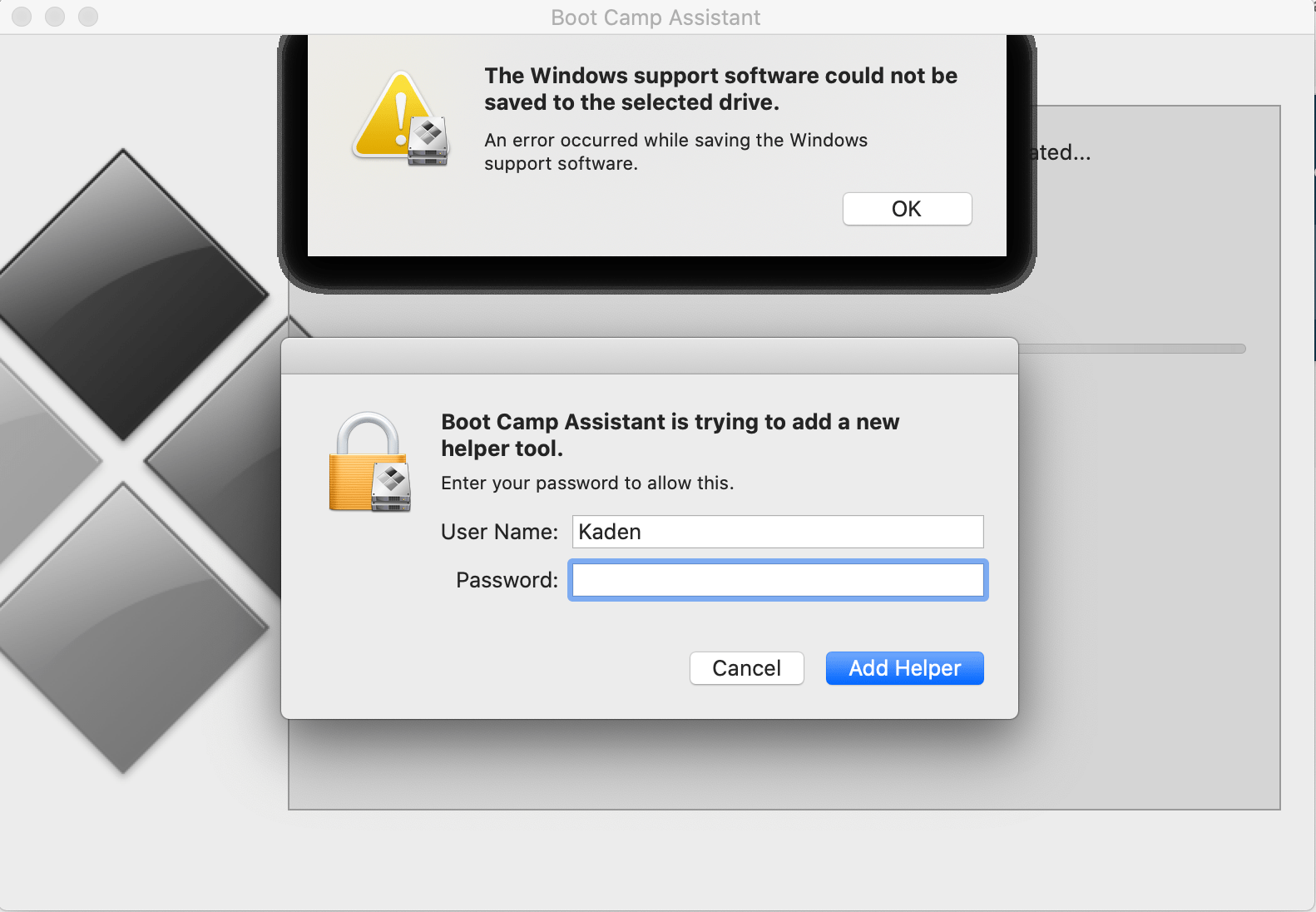Click the 'could not be saved' error heading

[721, 89]
